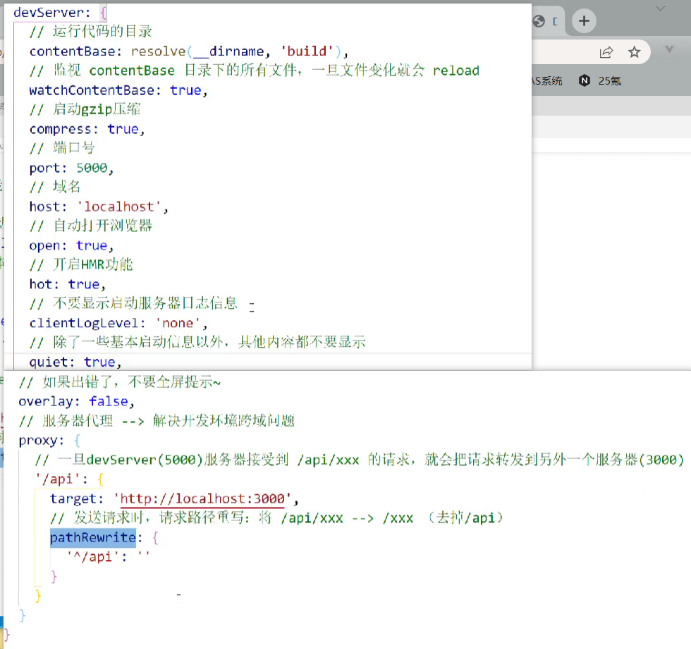The image size is (691, 649).
Task: Click the comment '// 开启HMR功能'
Action: (x=81, y=264)
